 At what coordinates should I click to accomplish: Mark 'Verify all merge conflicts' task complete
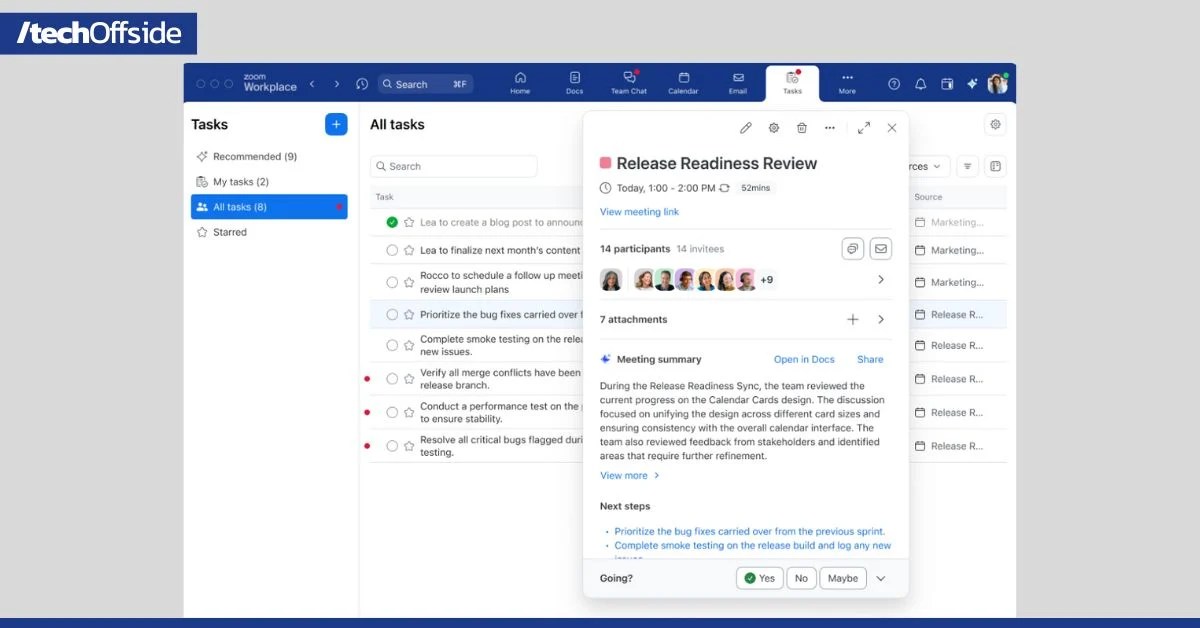point(392,379)
